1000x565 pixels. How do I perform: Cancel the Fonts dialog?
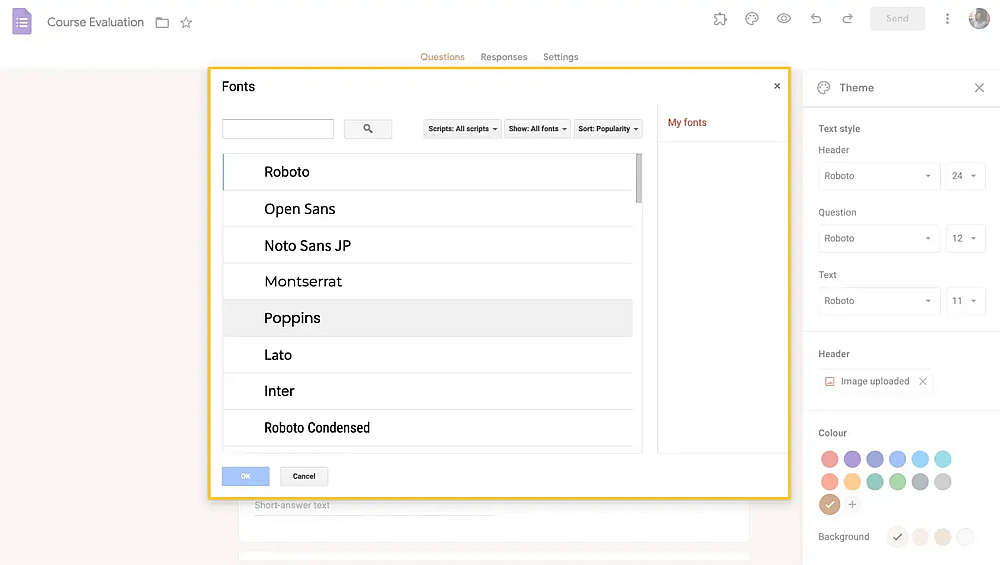304,476
